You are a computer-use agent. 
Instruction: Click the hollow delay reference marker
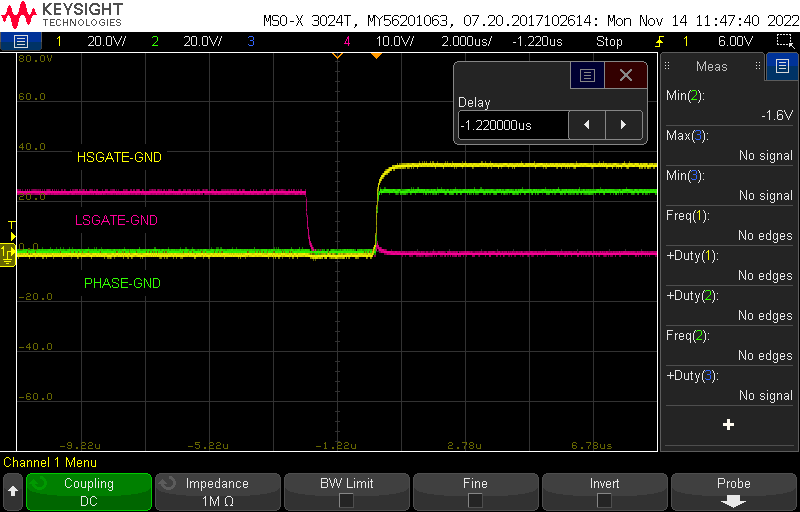[x=337, y=55]
